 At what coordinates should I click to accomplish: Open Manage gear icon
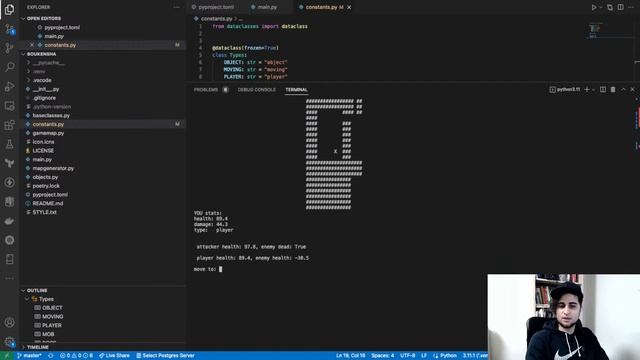(9, 342)
